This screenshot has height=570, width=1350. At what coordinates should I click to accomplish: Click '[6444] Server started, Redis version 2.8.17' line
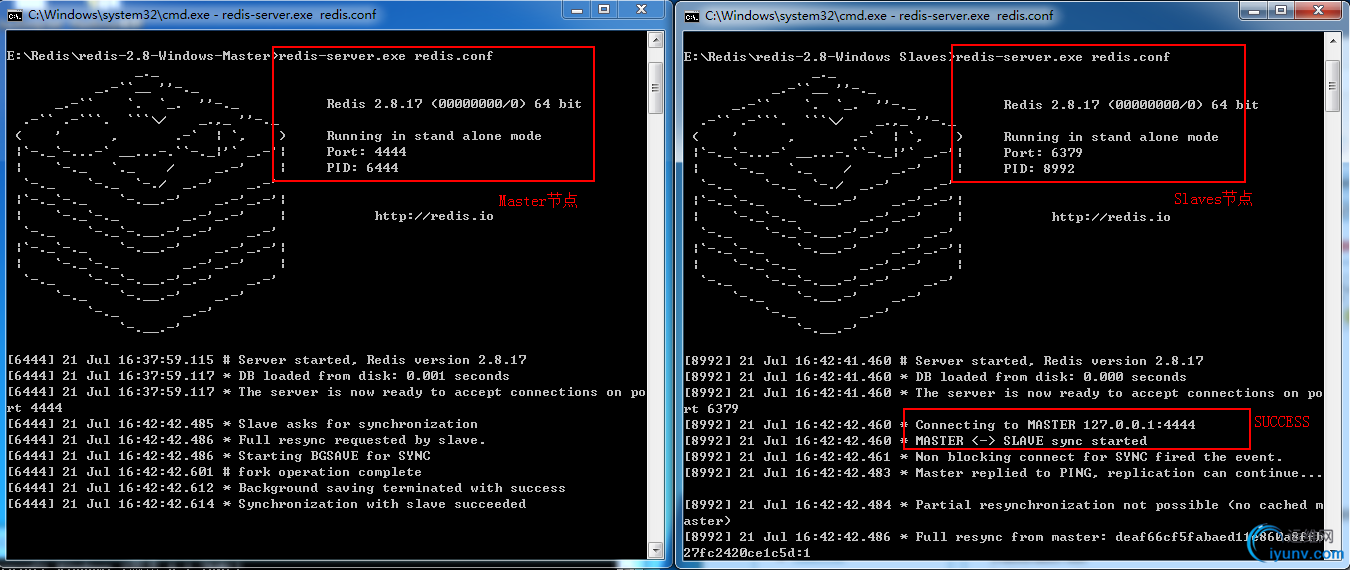pyautogui.click(x=267, y=360)
